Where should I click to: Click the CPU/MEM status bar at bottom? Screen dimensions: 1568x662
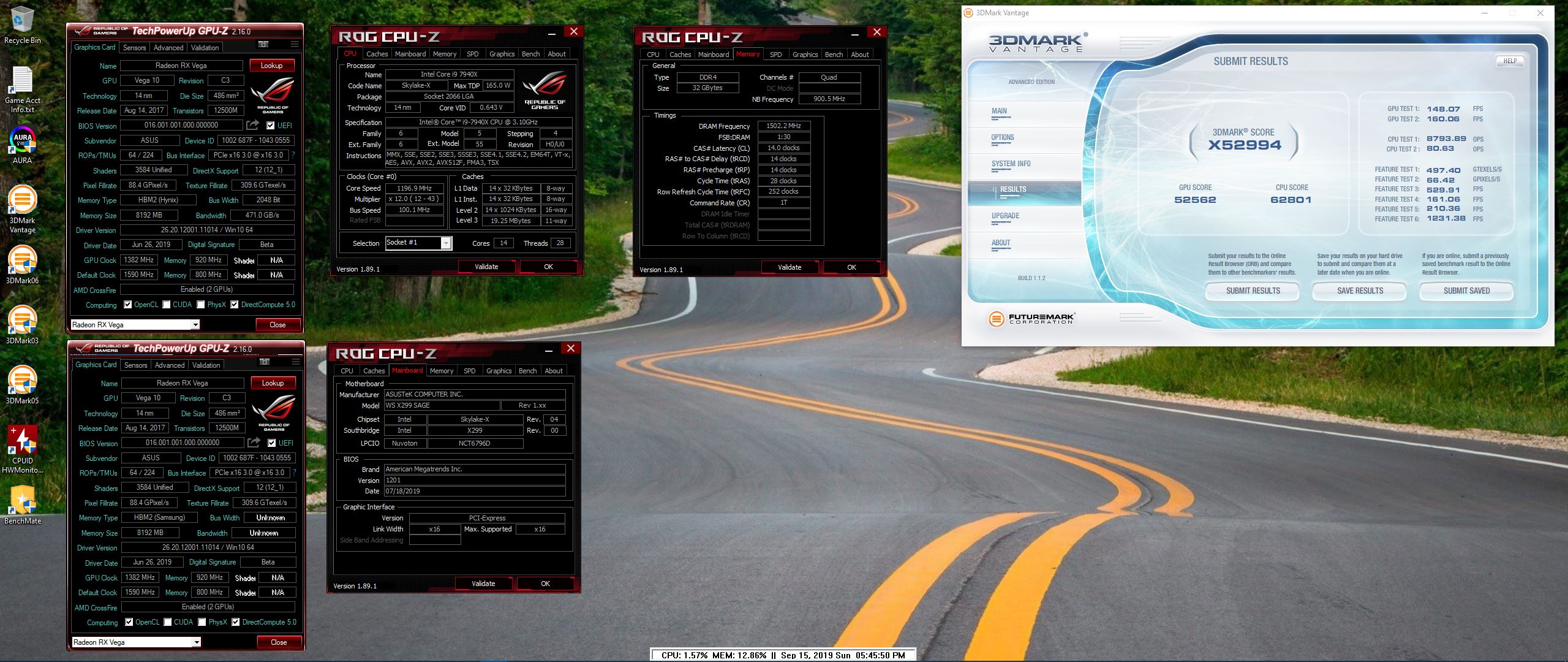pyautogui.click(x=783, y=655)
